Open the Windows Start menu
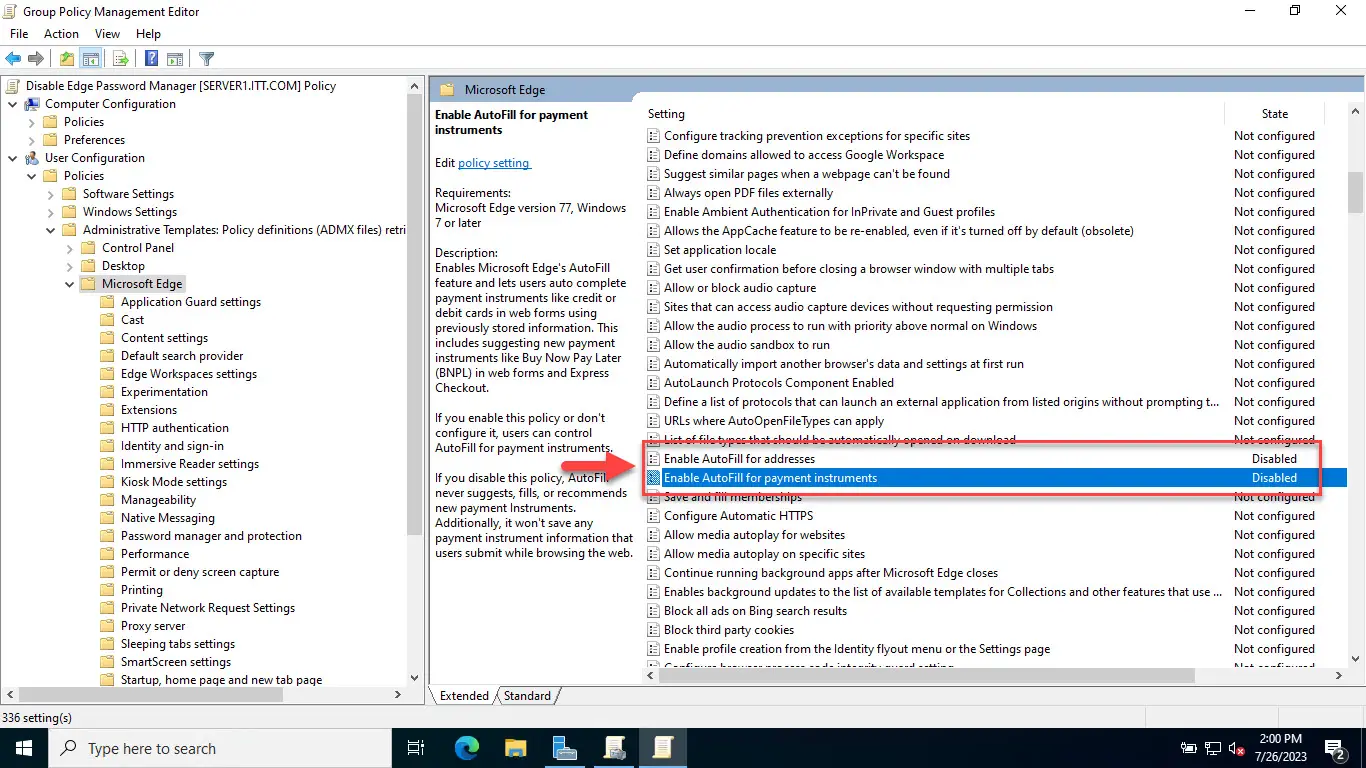1366x768 pixels. pos(23,748)
